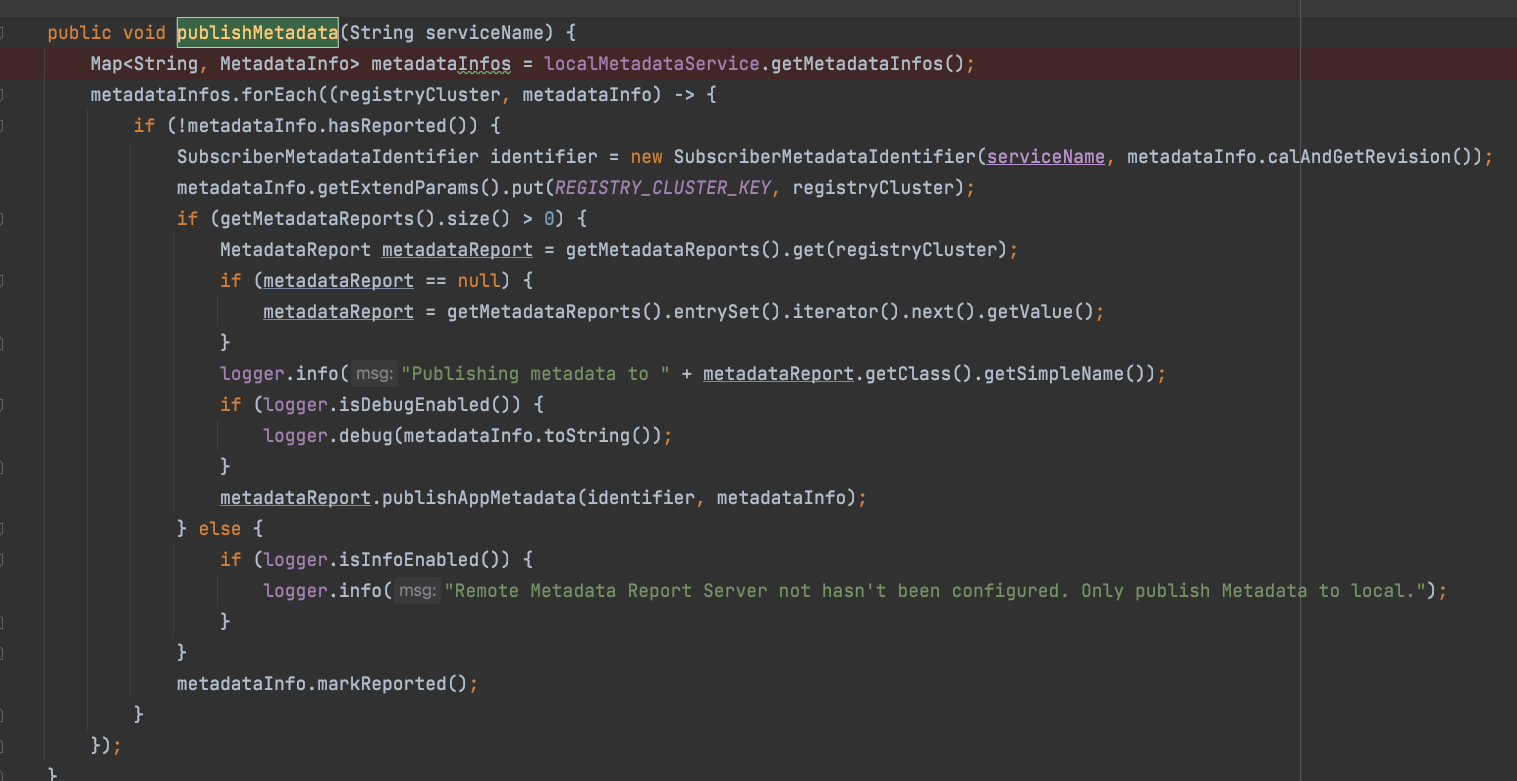Click the calAndGetRevision() method call

(x=1377, y=157)
